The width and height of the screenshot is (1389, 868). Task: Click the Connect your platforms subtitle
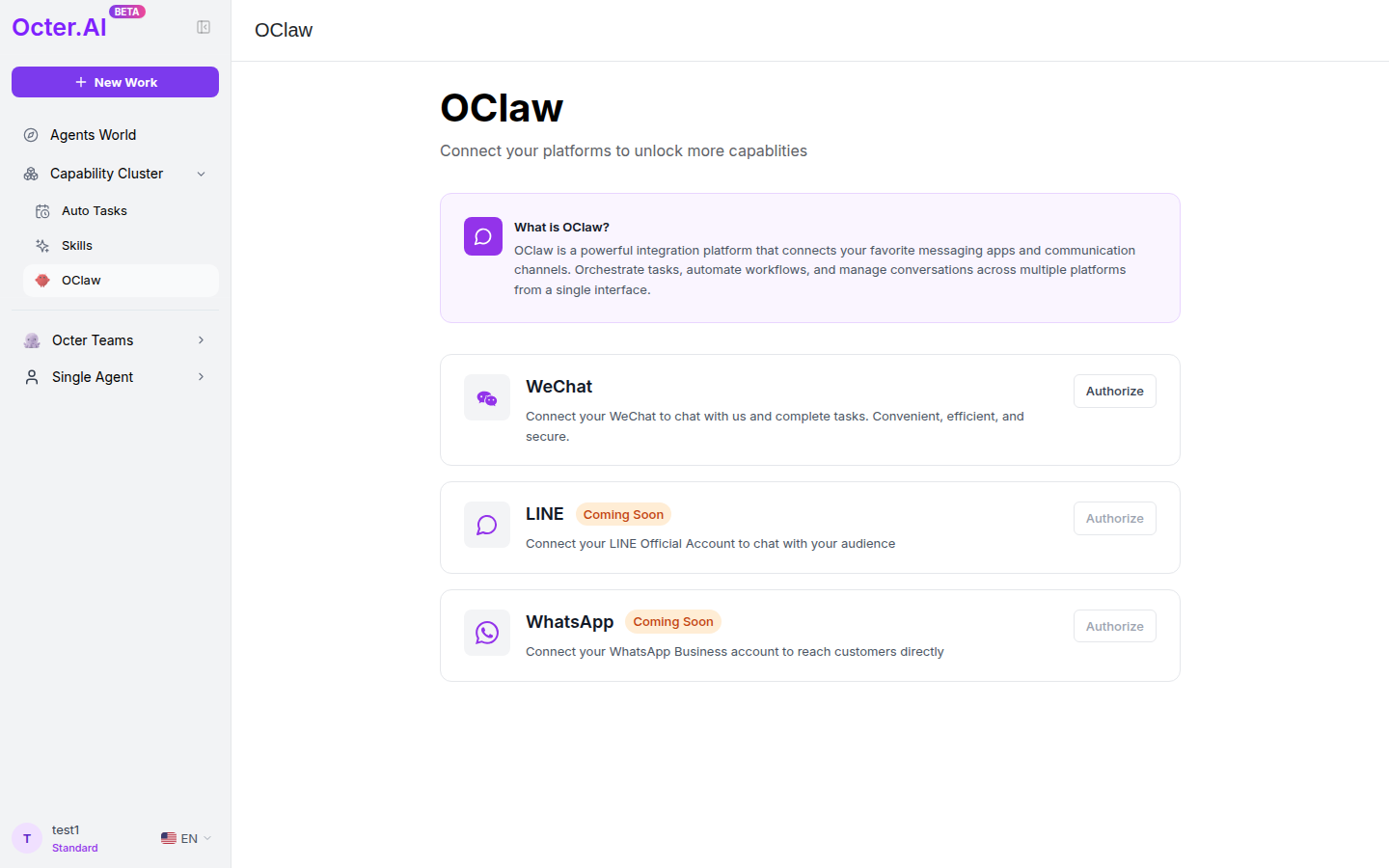[623, 151]
